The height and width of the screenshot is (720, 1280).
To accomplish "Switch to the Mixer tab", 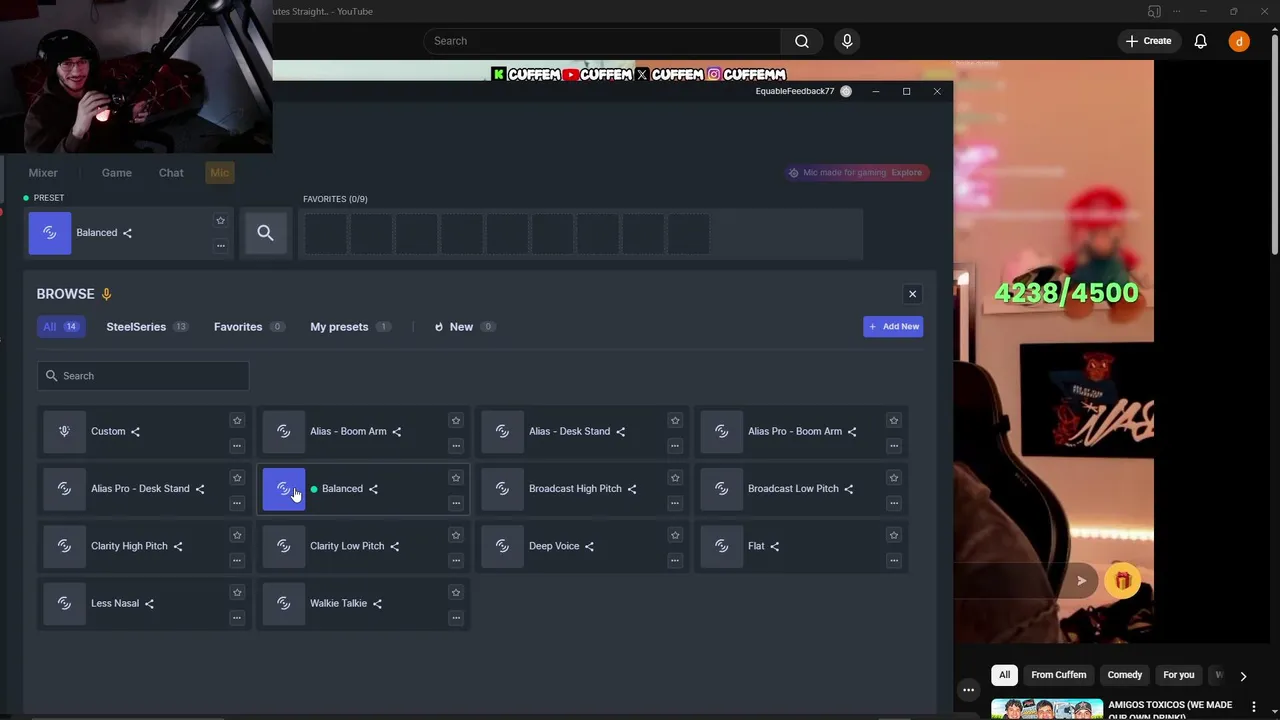I will 43,173.
